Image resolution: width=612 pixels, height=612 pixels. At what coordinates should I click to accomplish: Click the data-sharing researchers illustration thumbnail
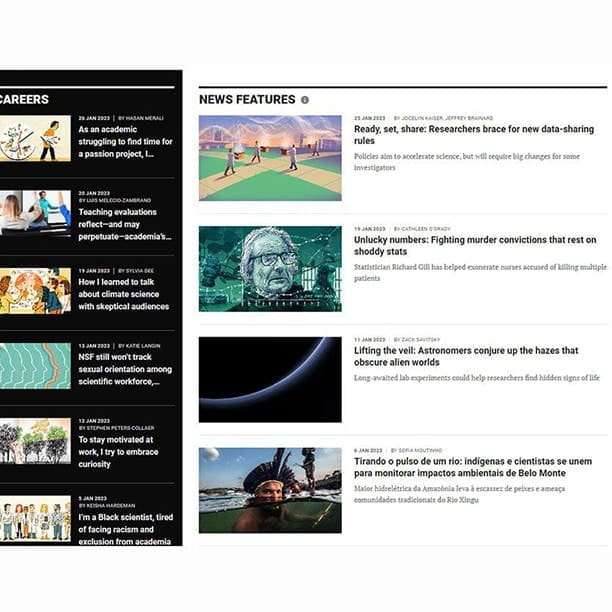[x=270, y=158]
